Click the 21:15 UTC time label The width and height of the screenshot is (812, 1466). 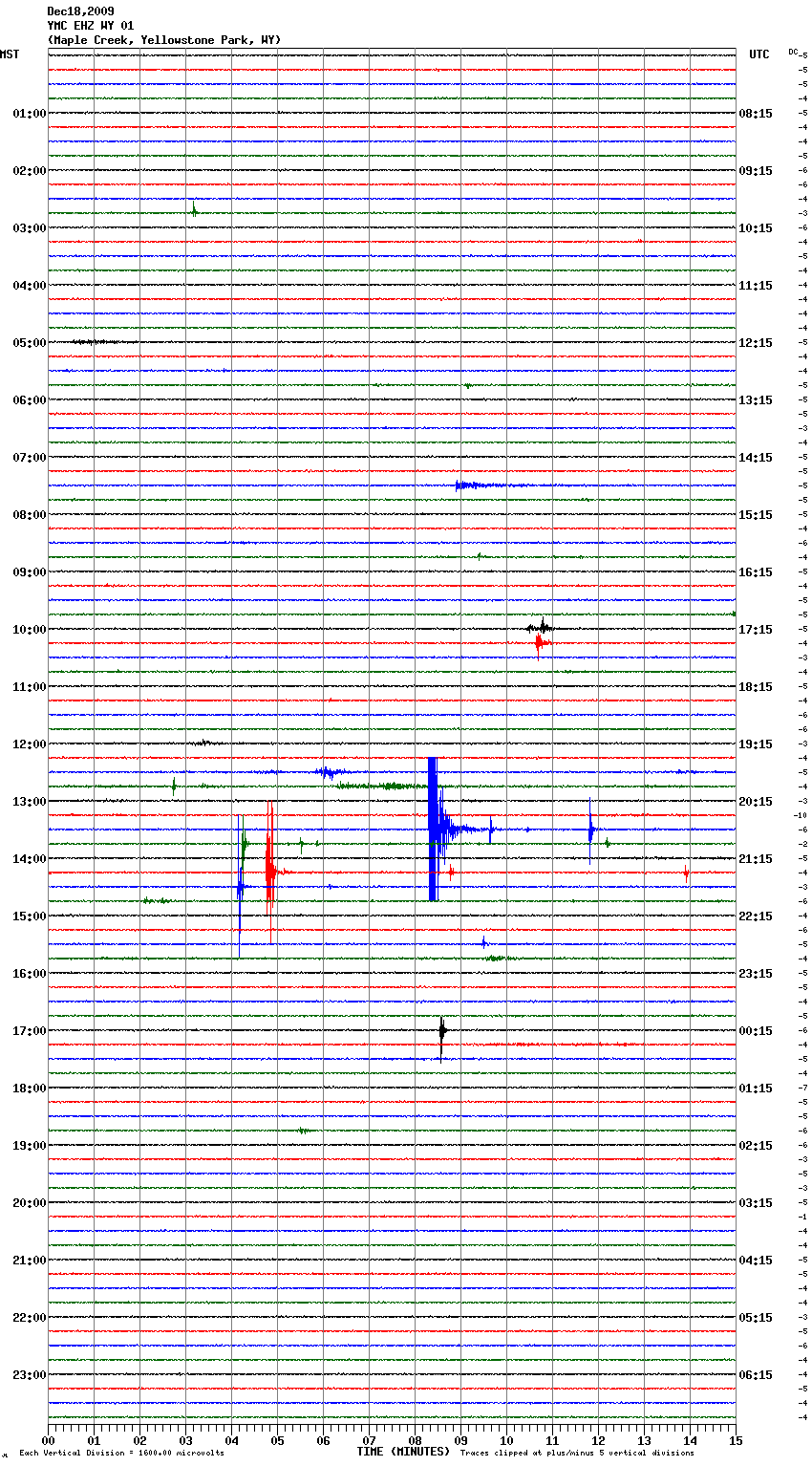[x=756, y=859]
